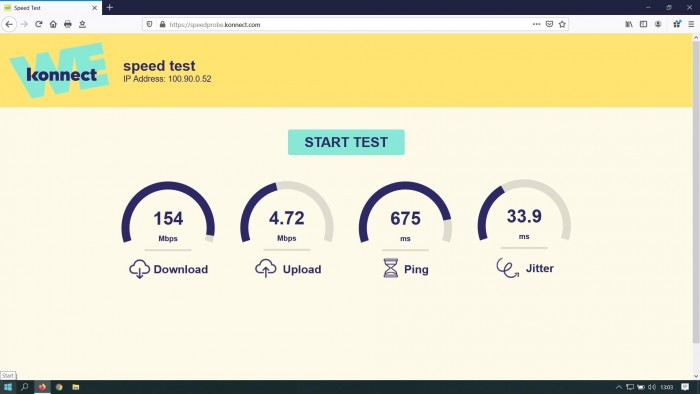This screenshot has height=394, width=700.
Task: Click the Ping label
Action: [416, 270]
